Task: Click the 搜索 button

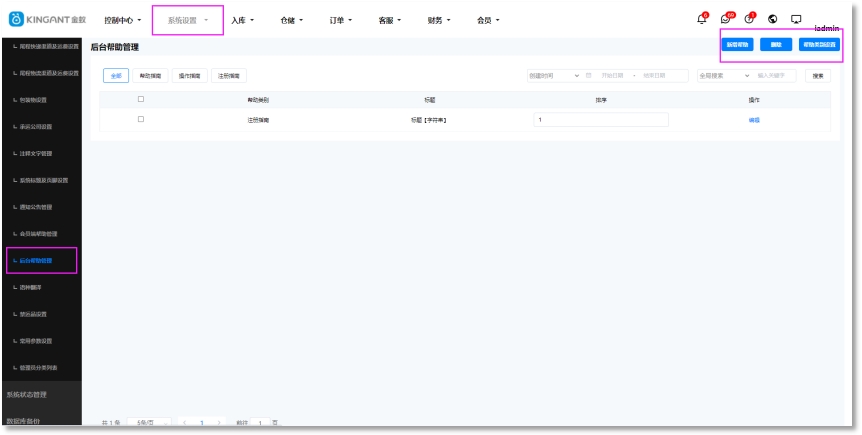Action: 818,76
